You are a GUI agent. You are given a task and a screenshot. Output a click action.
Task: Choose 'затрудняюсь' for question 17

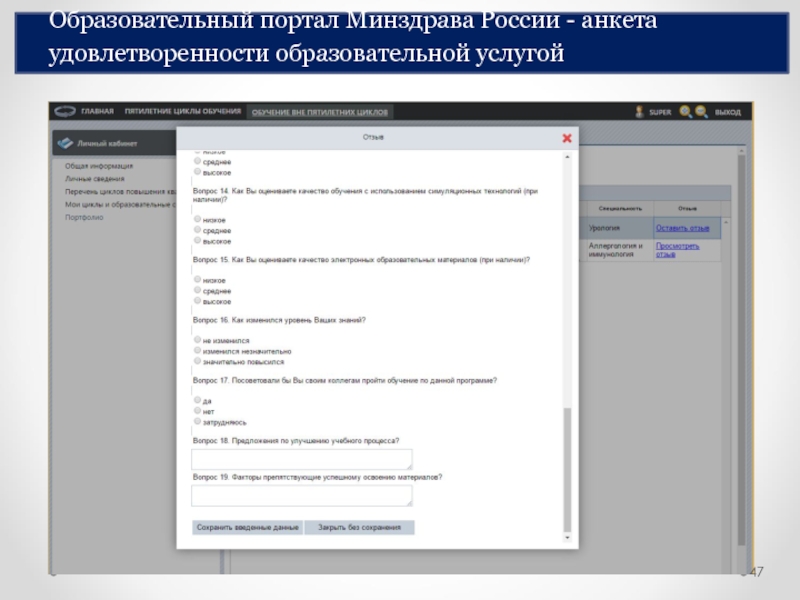pos(197,422)
